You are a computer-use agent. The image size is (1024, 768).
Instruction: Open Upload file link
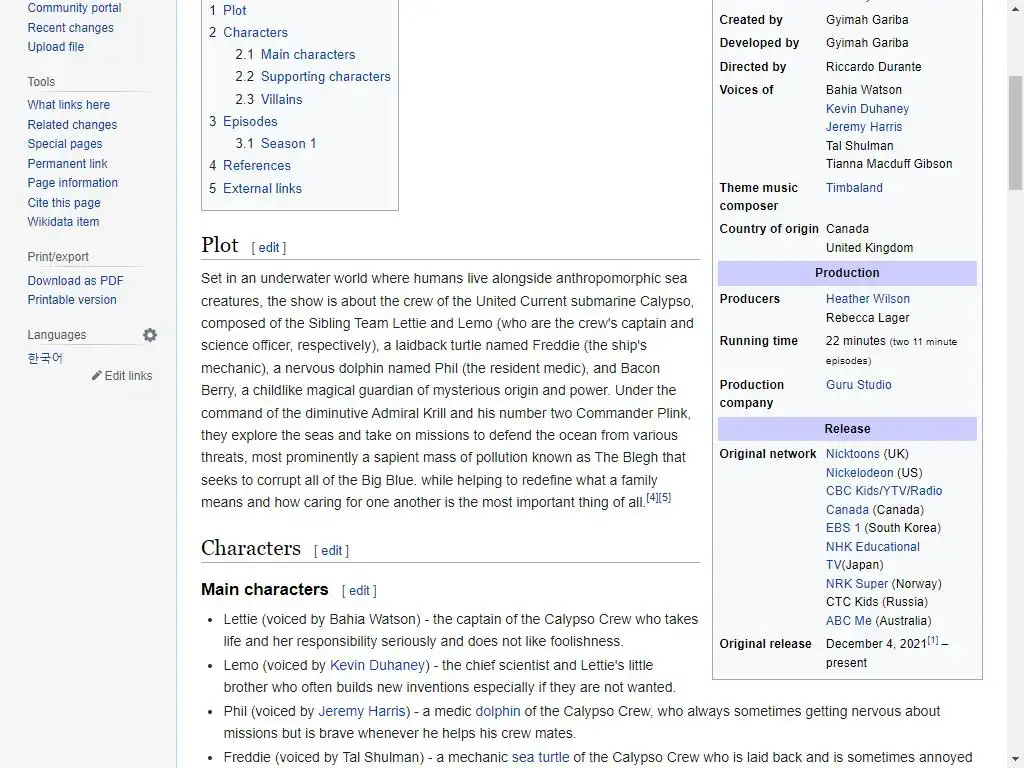pyautogui.click(x=56, y=47)
